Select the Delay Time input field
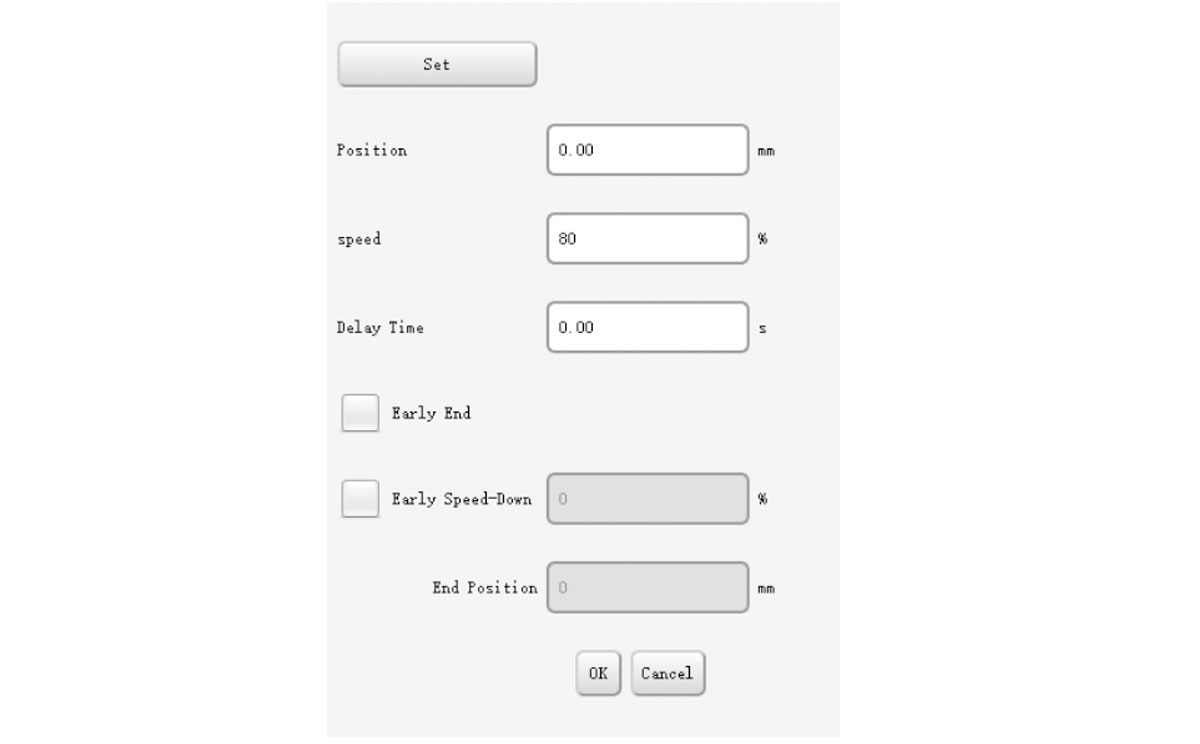Viewport: 1200px width, 744px height. (x=647, y=327)
